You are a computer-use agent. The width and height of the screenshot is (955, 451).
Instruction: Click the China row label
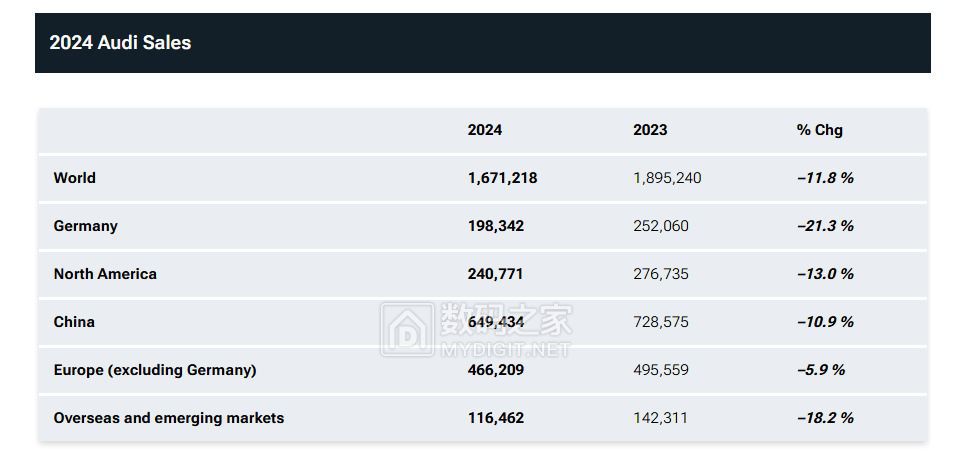[74, 322]
